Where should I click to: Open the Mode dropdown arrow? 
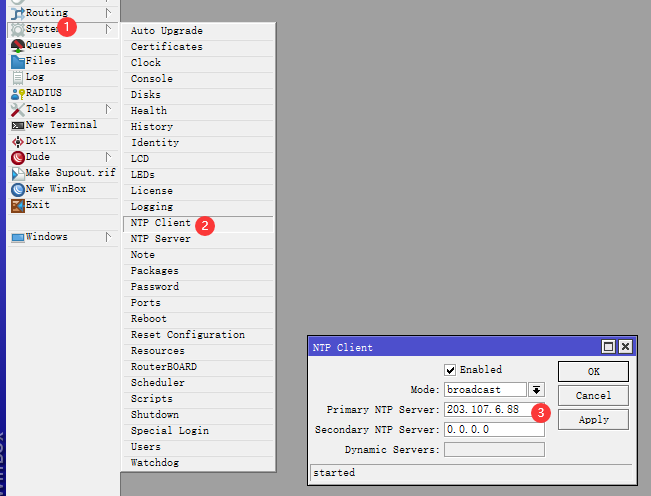point(536,390)
